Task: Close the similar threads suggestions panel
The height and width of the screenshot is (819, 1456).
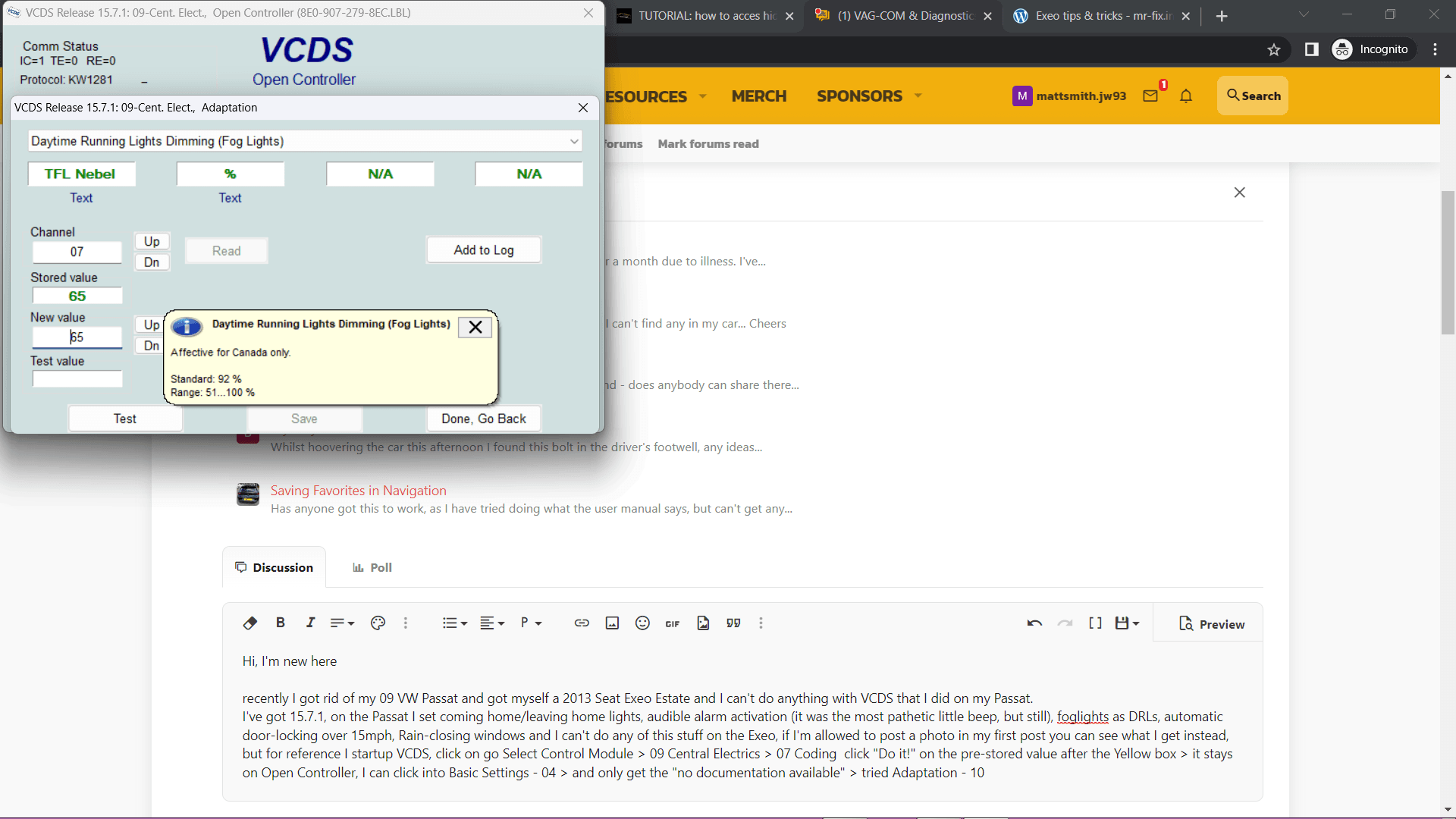Action: coord(1240,193)
